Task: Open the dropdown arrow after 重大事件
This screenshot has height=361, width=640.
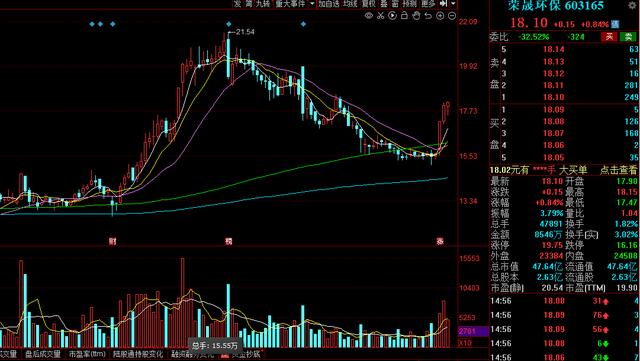Action: pos(312,4)
